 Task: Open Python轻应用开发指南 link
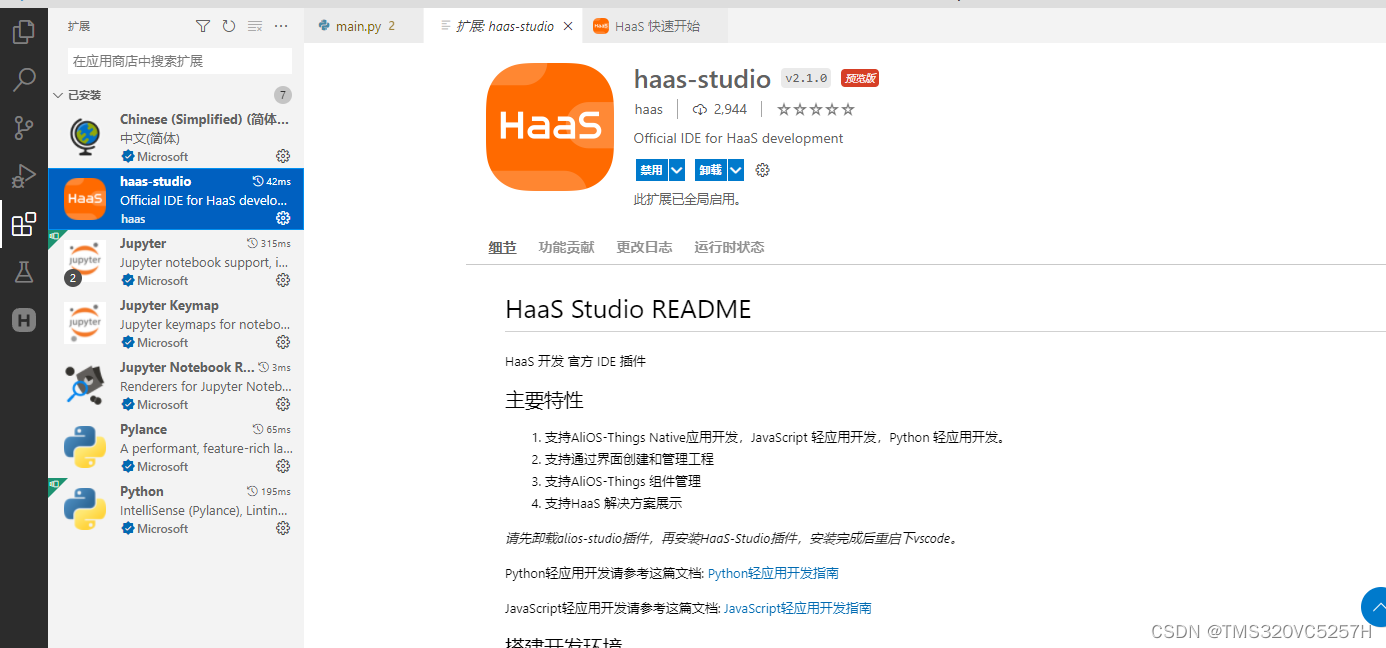click(773, 573)
